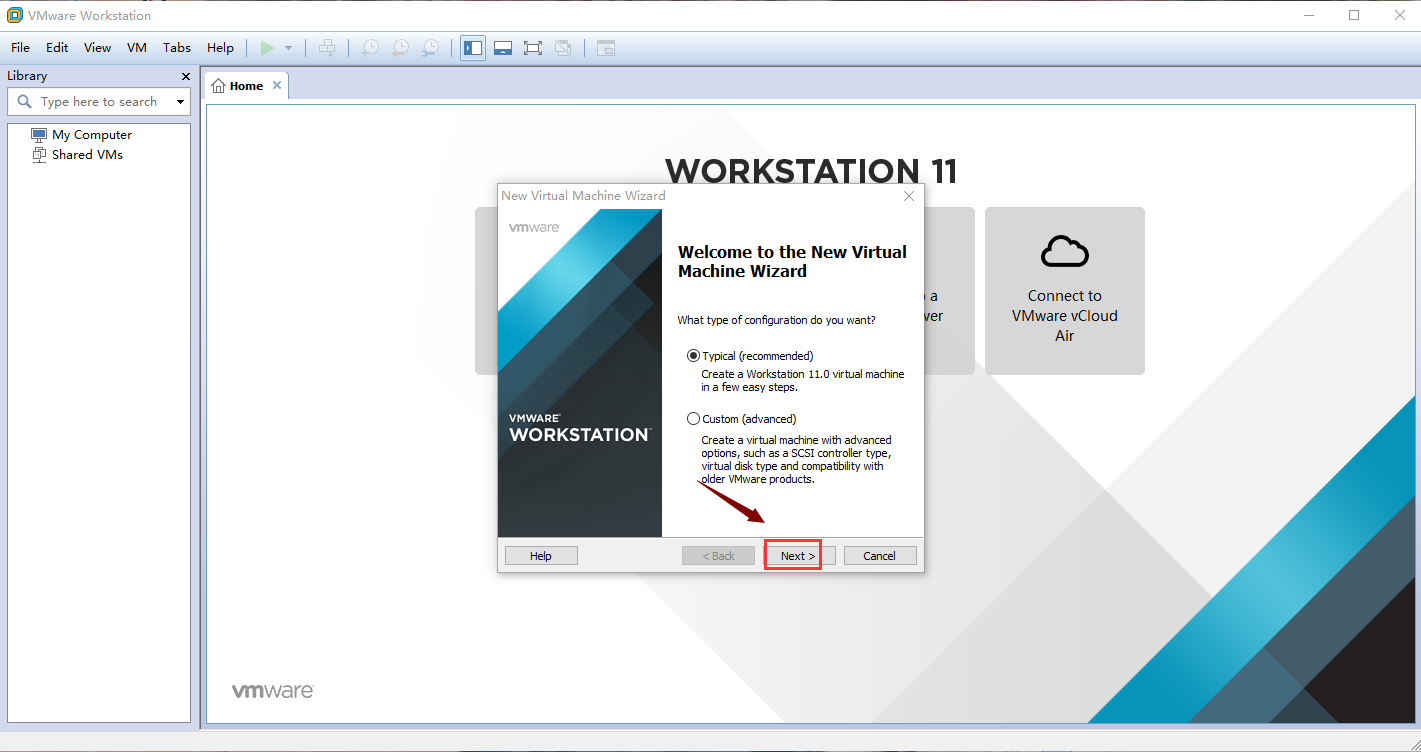The image size is (1421, 752).
Task: Click the search magnifier icon in Library
Action: [25, 102]
